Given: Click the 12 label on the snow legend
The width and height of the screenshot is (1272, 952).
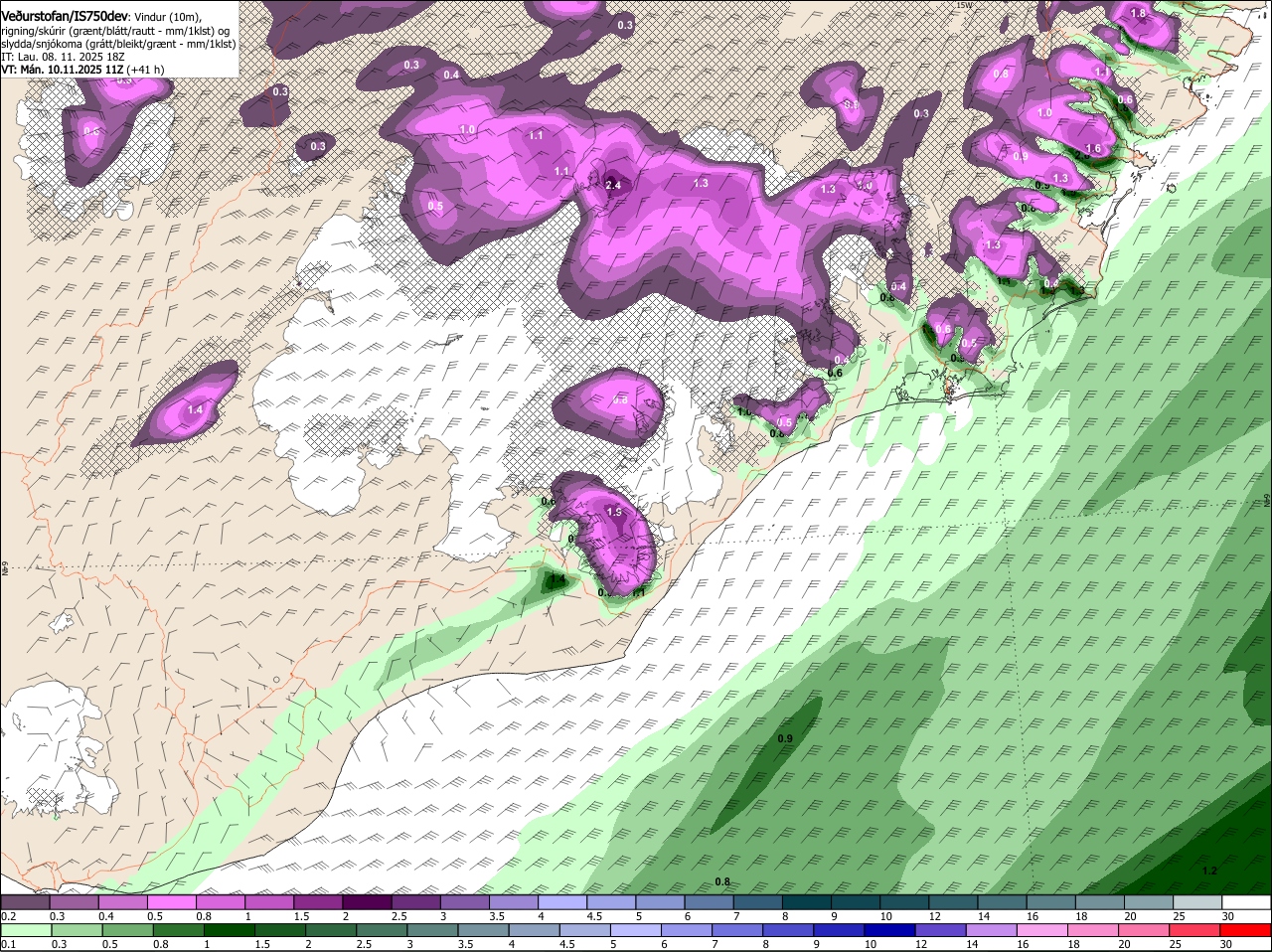Looking at the screenshot, I should tap(934, 915).
